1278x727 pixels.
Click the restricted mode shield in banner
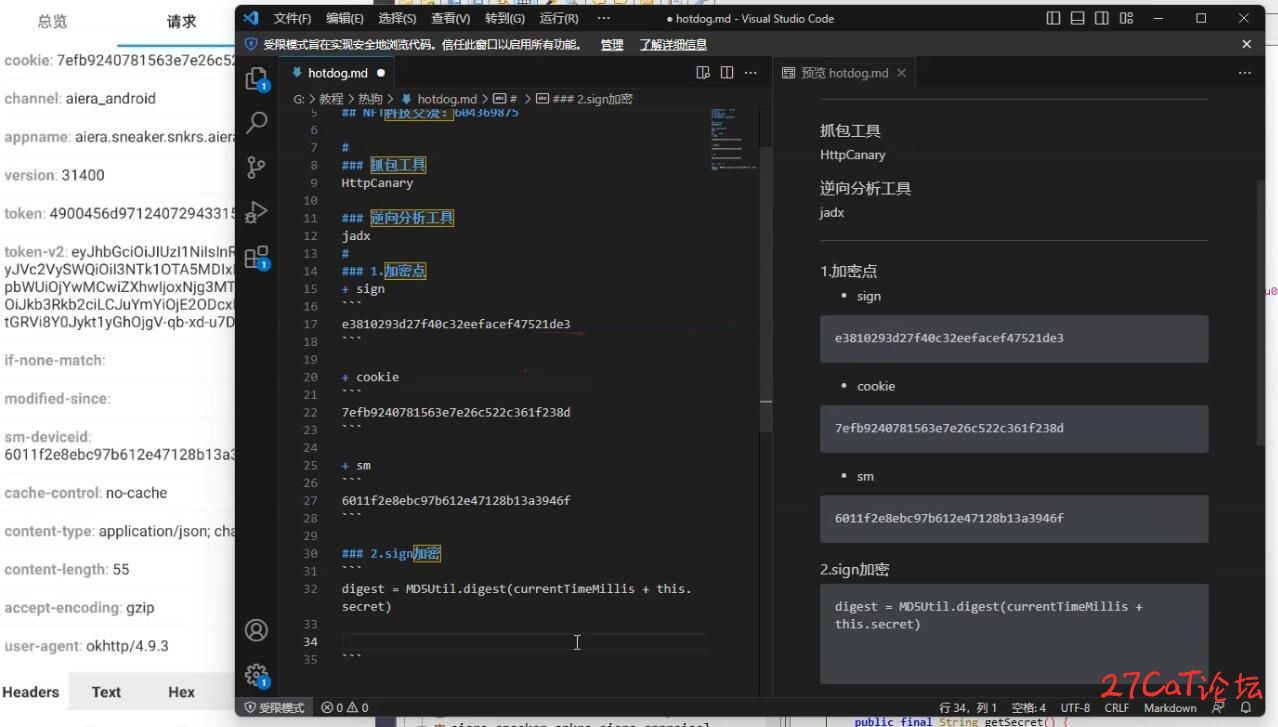tap(251, 44)
